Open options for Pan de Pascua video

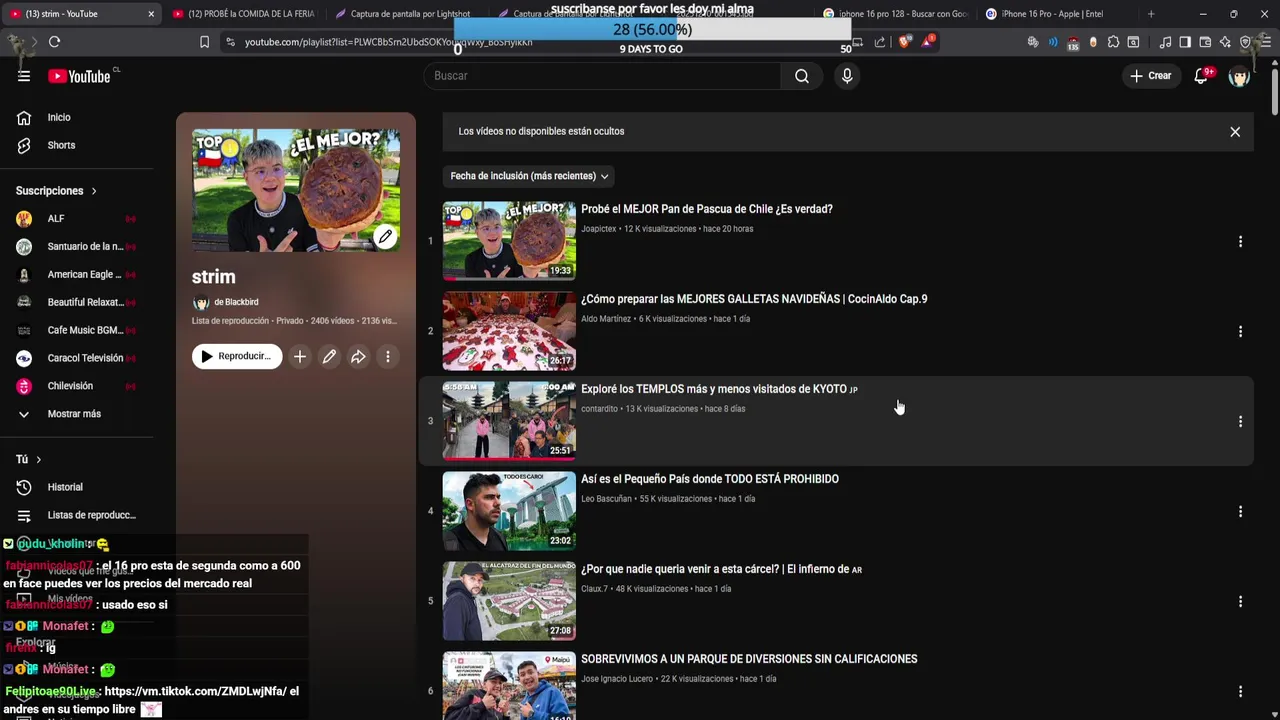tap(1240, 242)
